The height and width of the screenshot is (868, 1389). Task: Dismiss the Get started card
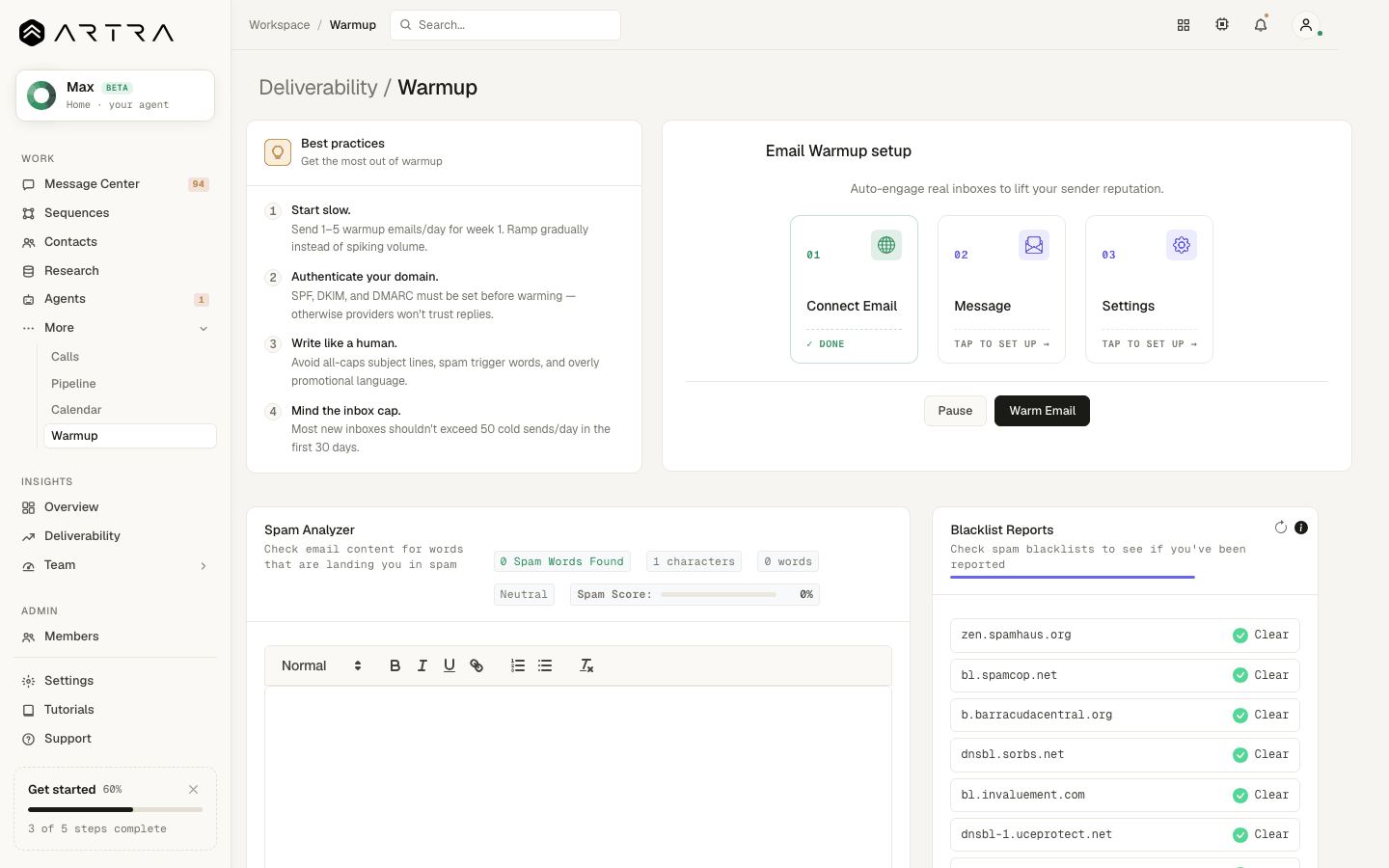pyautogui.click(x=194, y=789)
